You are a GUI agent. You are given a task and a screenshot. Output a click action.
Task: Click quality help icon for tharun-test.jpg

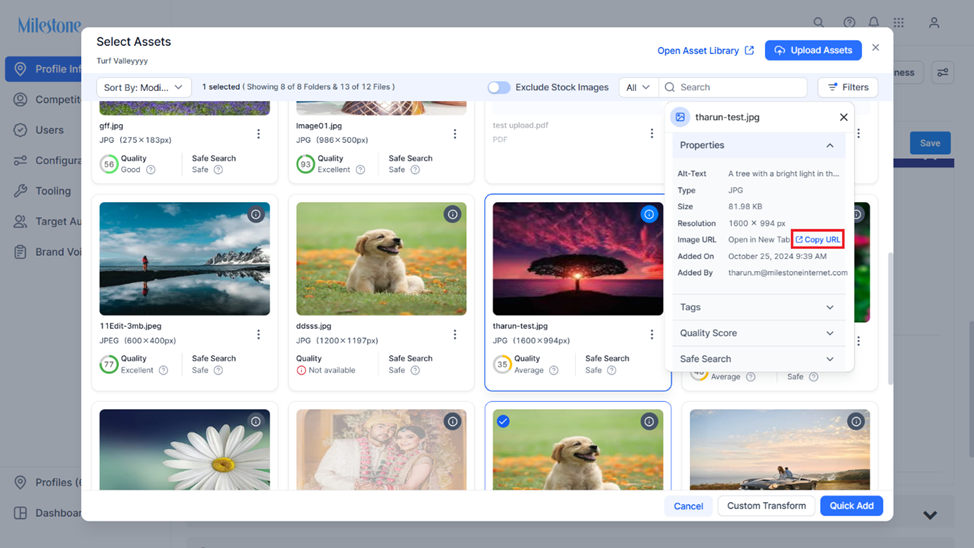(553, 370)
